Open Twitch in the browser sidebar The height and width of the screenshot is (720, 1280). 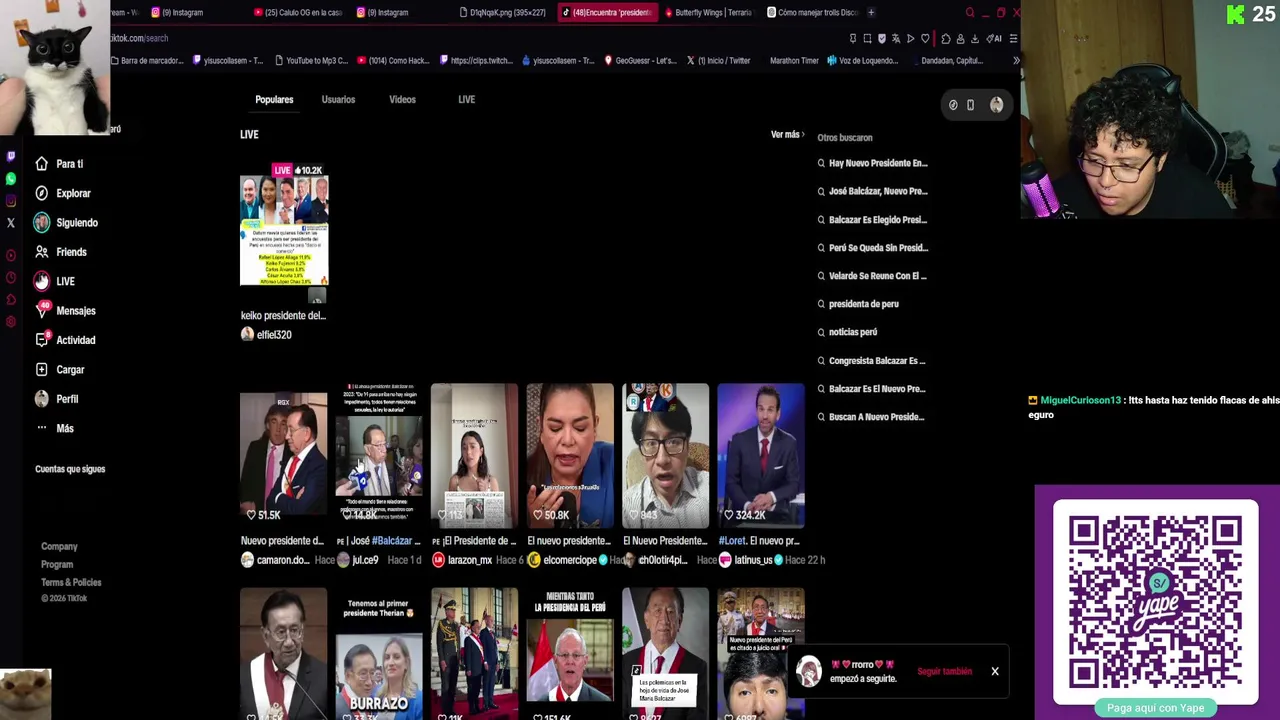tap(11, 156)
